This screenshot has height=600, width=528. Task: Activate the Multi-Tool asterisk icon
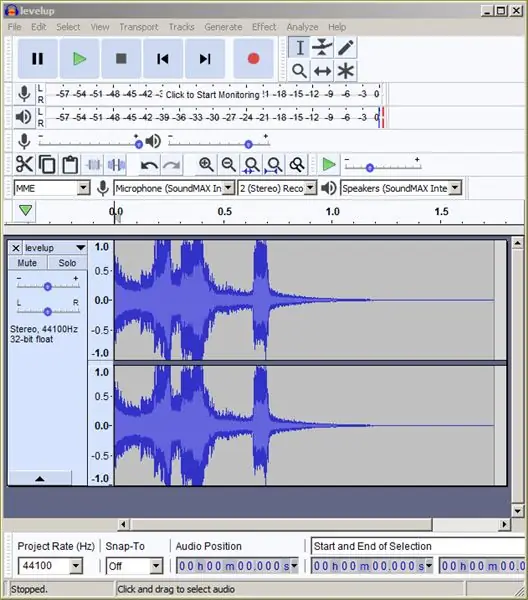(x=345, y=71)
